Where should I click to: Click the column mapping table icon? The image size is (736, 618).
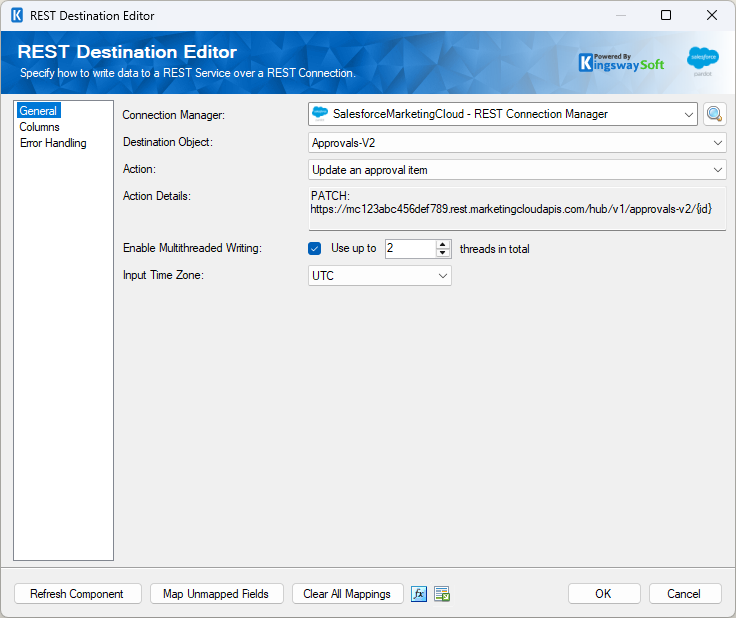click(x=442, y=594)
